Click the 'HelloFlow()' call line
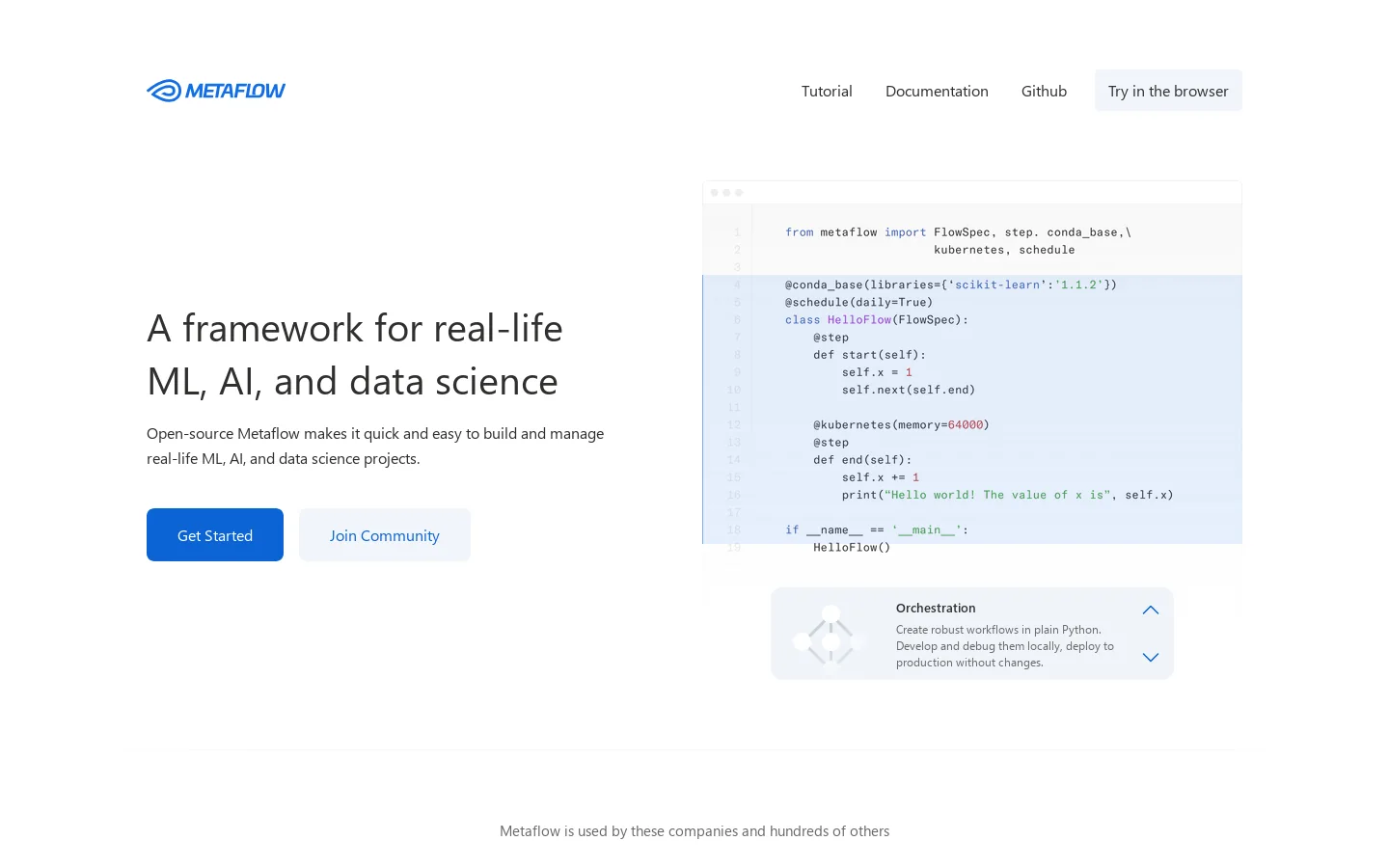Viewport: 1389px width, 868px height. [x=852, y=548]
